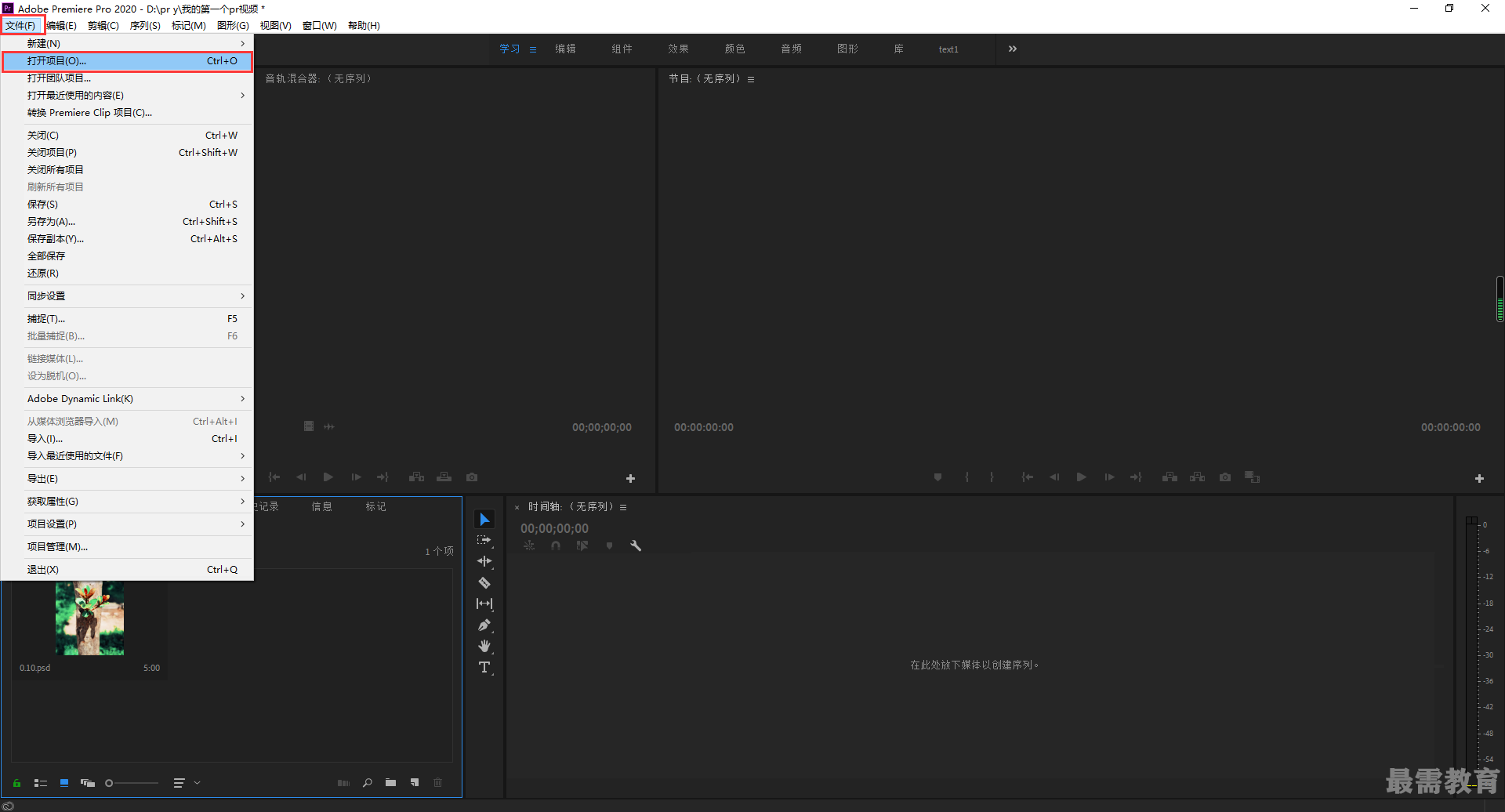Image resolution: width=1505 pixels, height=812 pixels.
Task: Open timeline display settings wrench
Action: pyautogui.click(x=636, y=546)
